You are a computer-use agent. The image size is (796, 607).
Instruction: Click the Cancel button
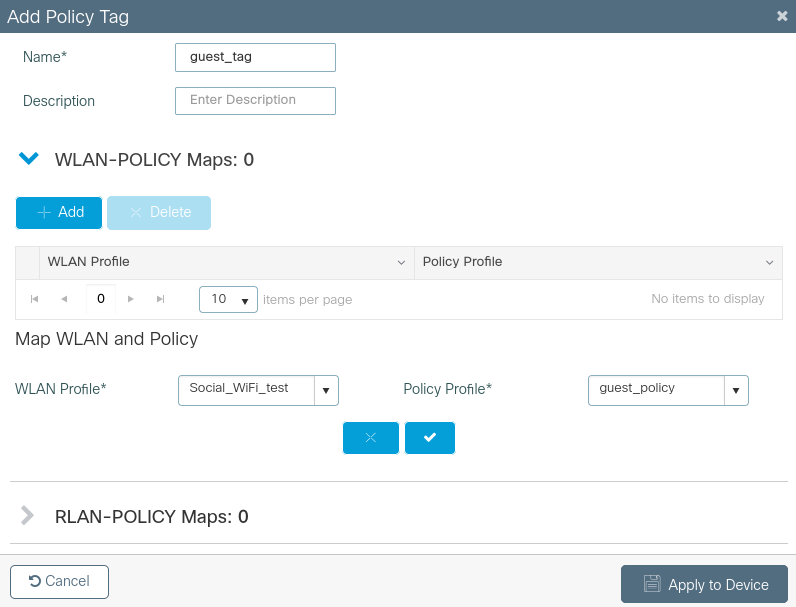click(59, 582)
